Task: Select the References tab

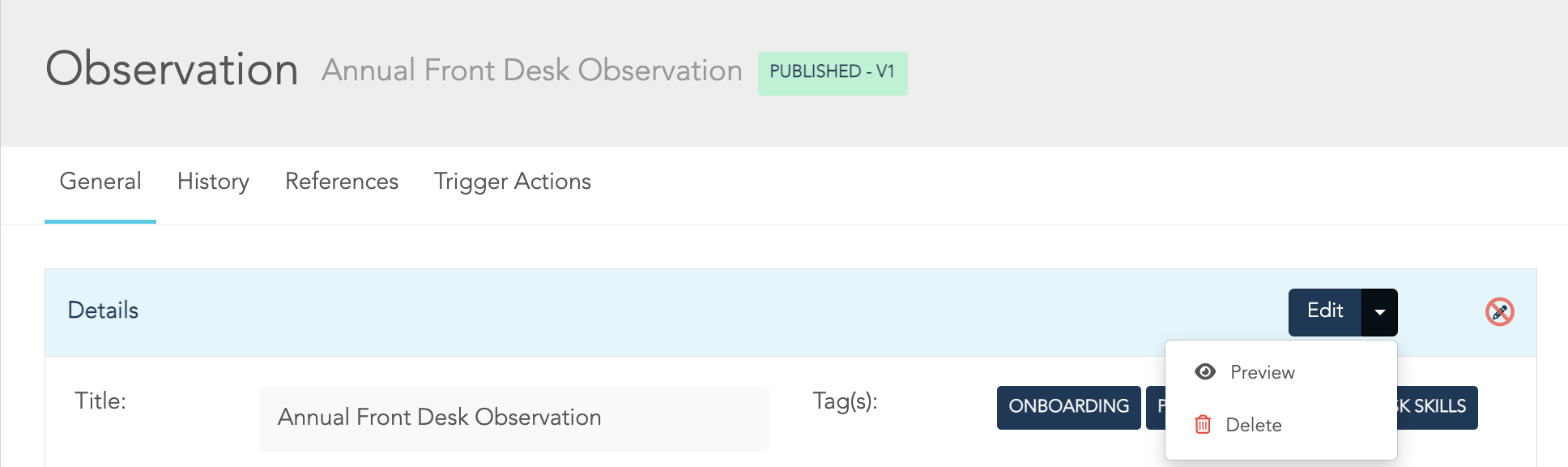Action: (x=341, y=182)
